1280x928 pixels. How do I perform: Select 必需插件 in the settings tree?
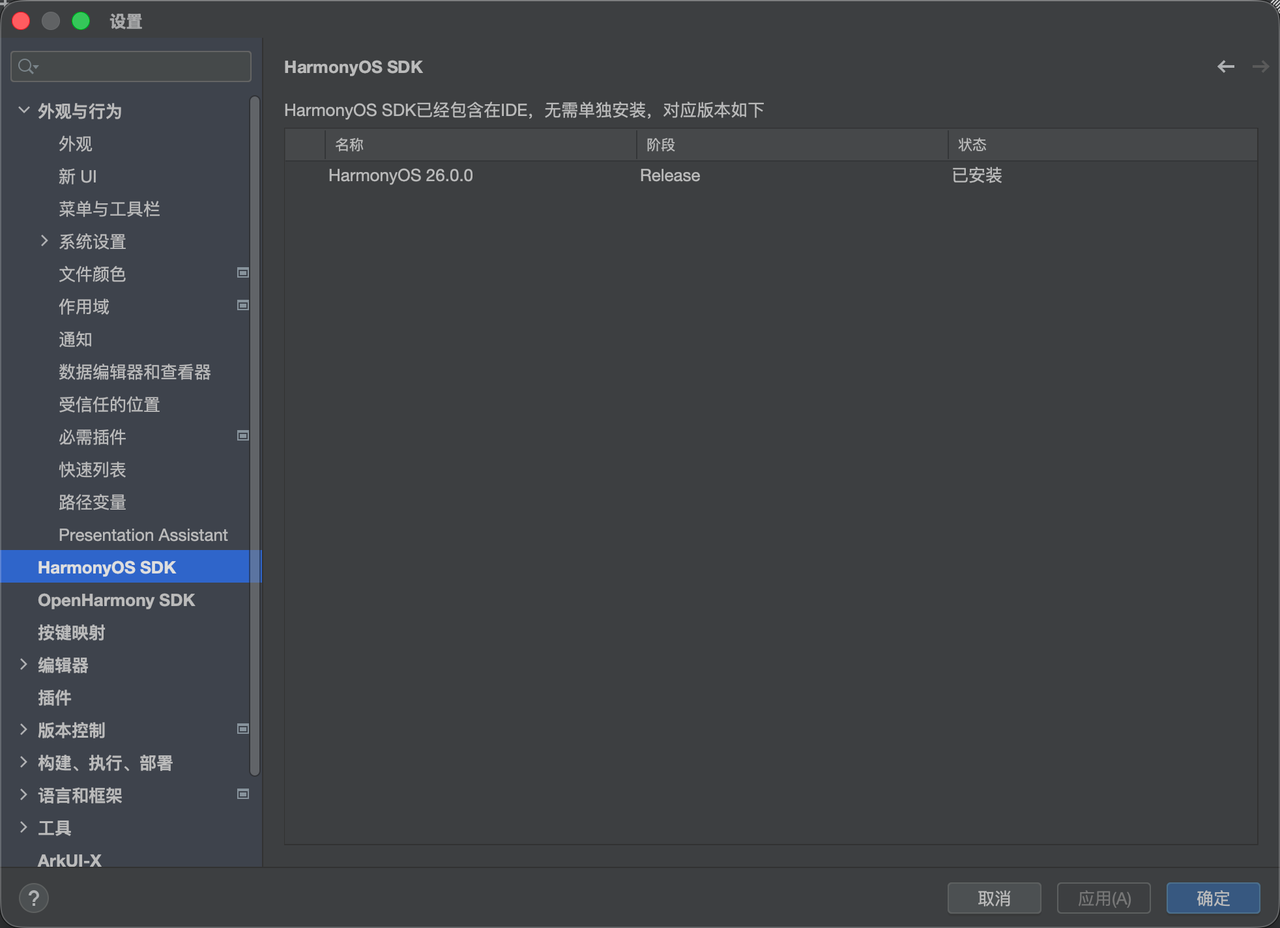(92, 437)
